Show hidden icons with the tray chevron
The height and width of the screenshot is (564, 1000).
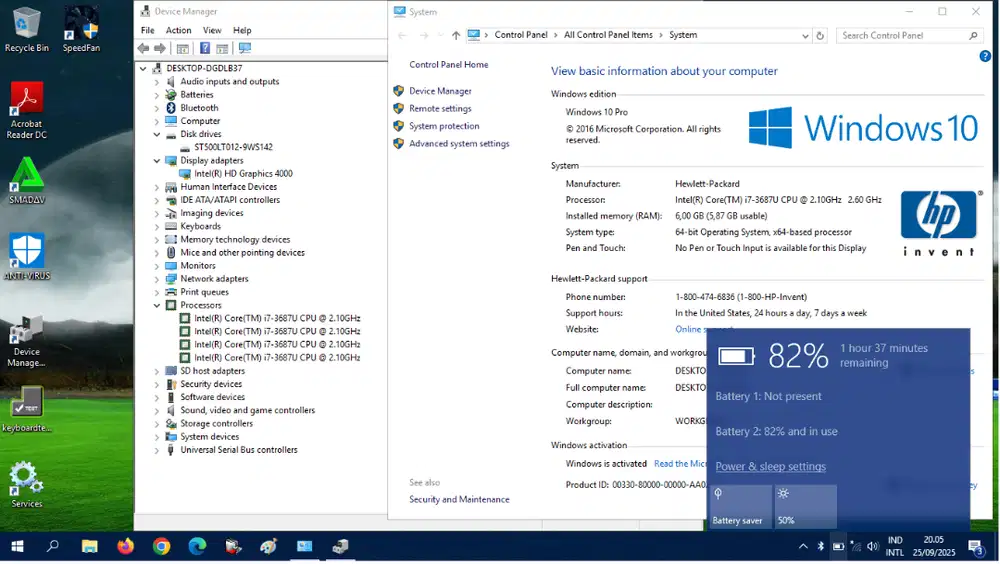pos(803,547)
